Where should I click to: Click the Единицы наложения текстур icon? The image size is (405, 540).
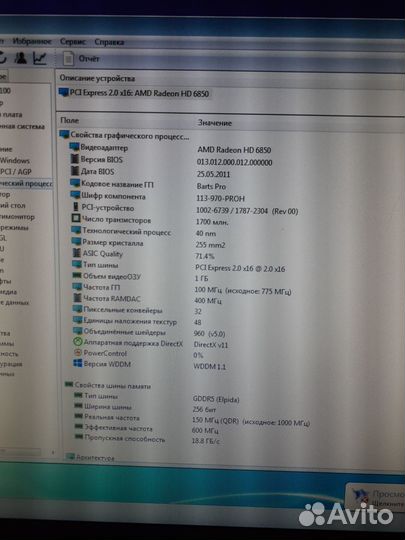(78, 320)
